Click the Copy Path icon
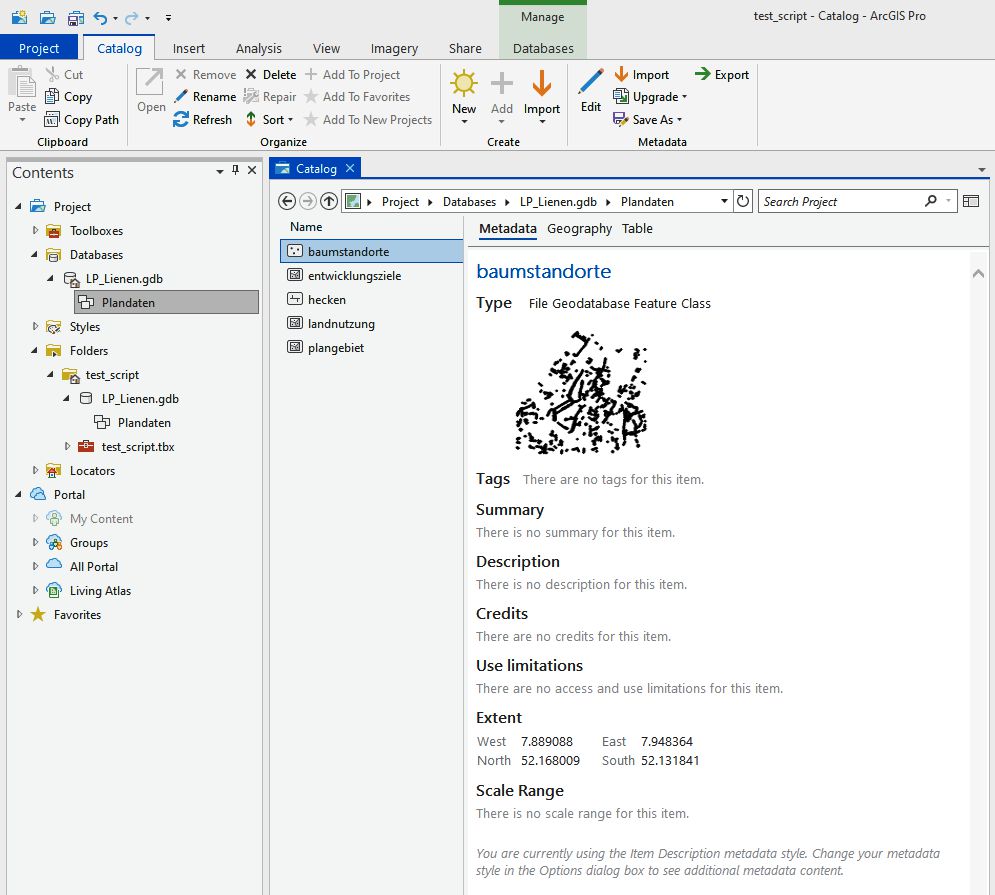 pos(53,120)
